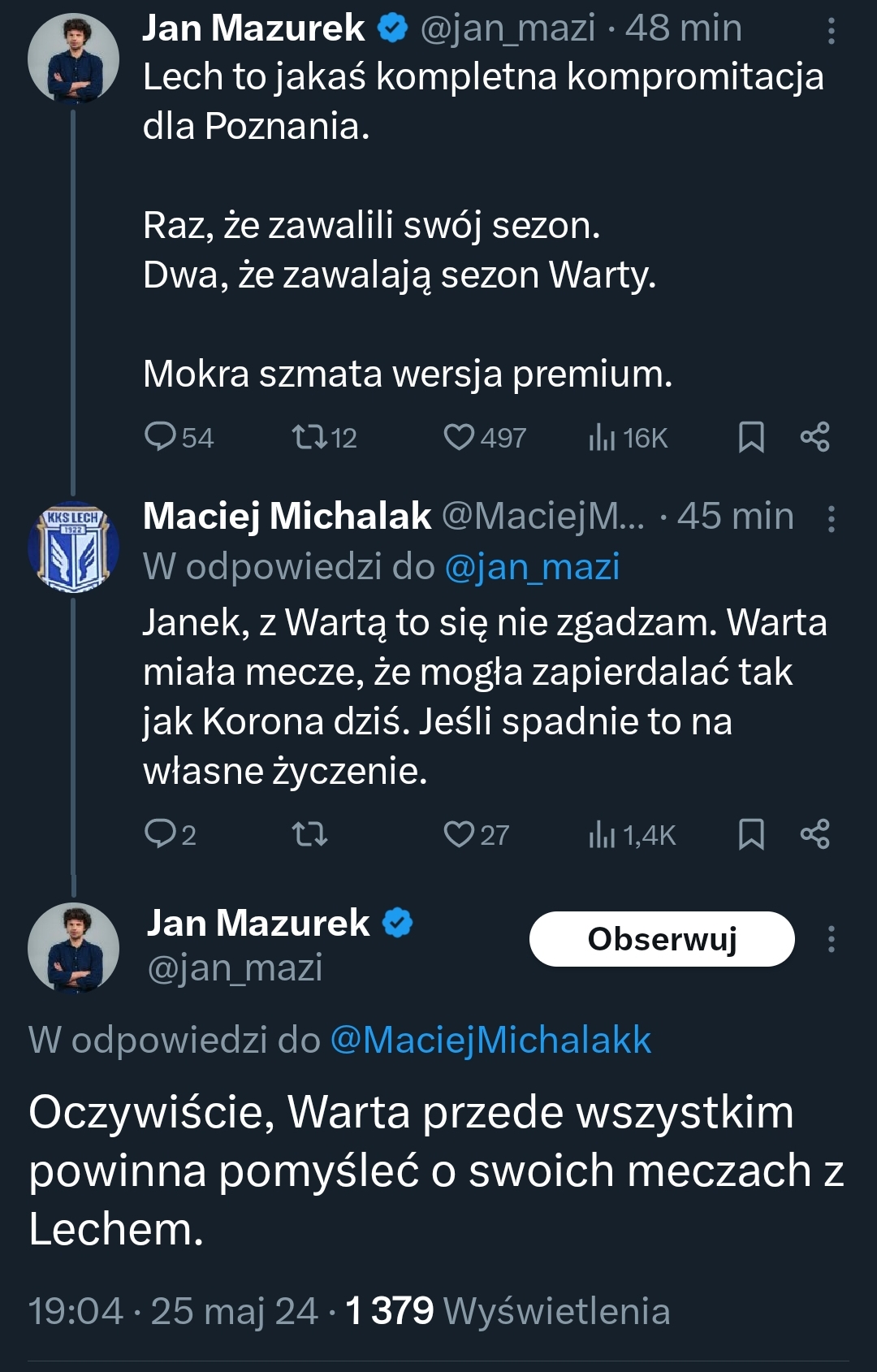Retweet Maciej Michalak's reply

point(309,833)
